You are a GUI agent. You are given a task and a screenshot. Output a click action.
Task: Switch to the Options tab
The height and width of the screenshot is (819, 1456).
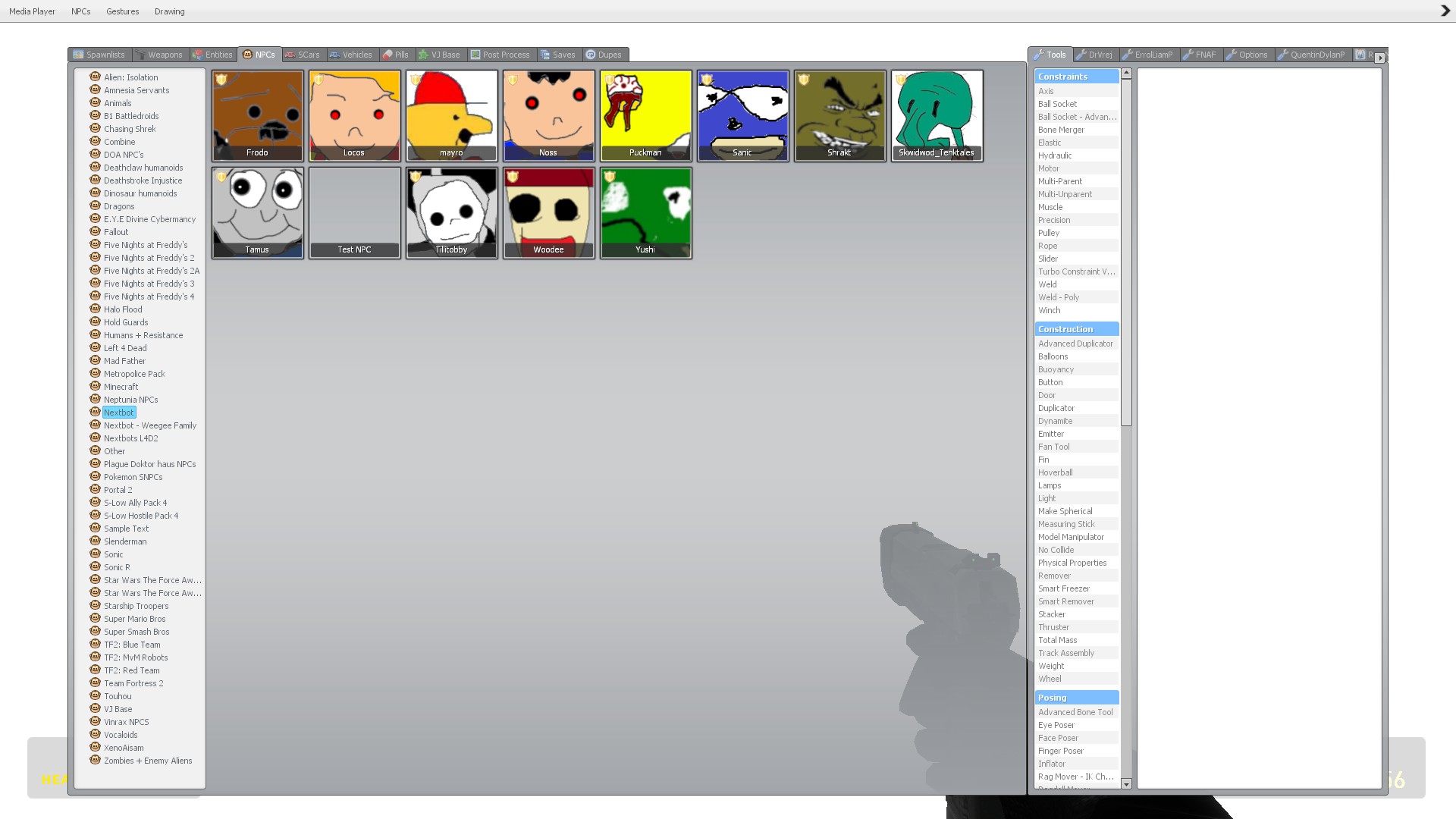pos(1247,55)
